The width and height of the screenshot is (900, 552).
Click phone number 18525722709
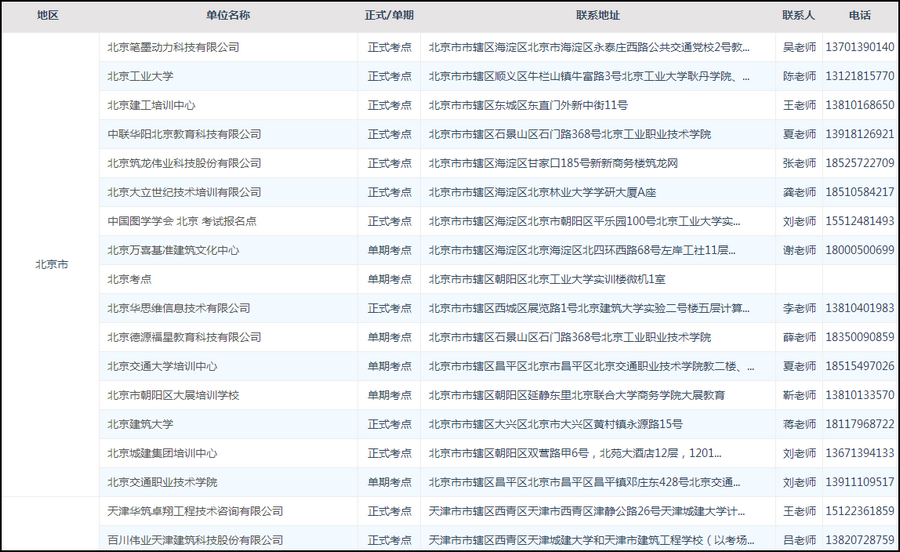[x=860, y=164]
